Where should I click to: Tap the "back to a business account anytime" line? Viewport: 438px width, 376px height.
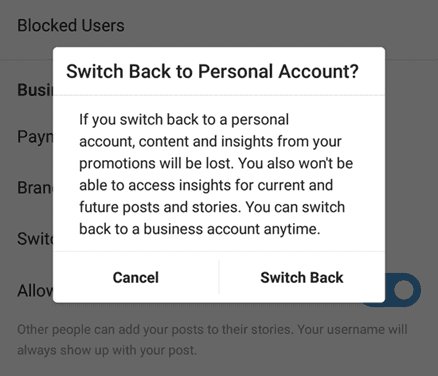click(199, 229)
